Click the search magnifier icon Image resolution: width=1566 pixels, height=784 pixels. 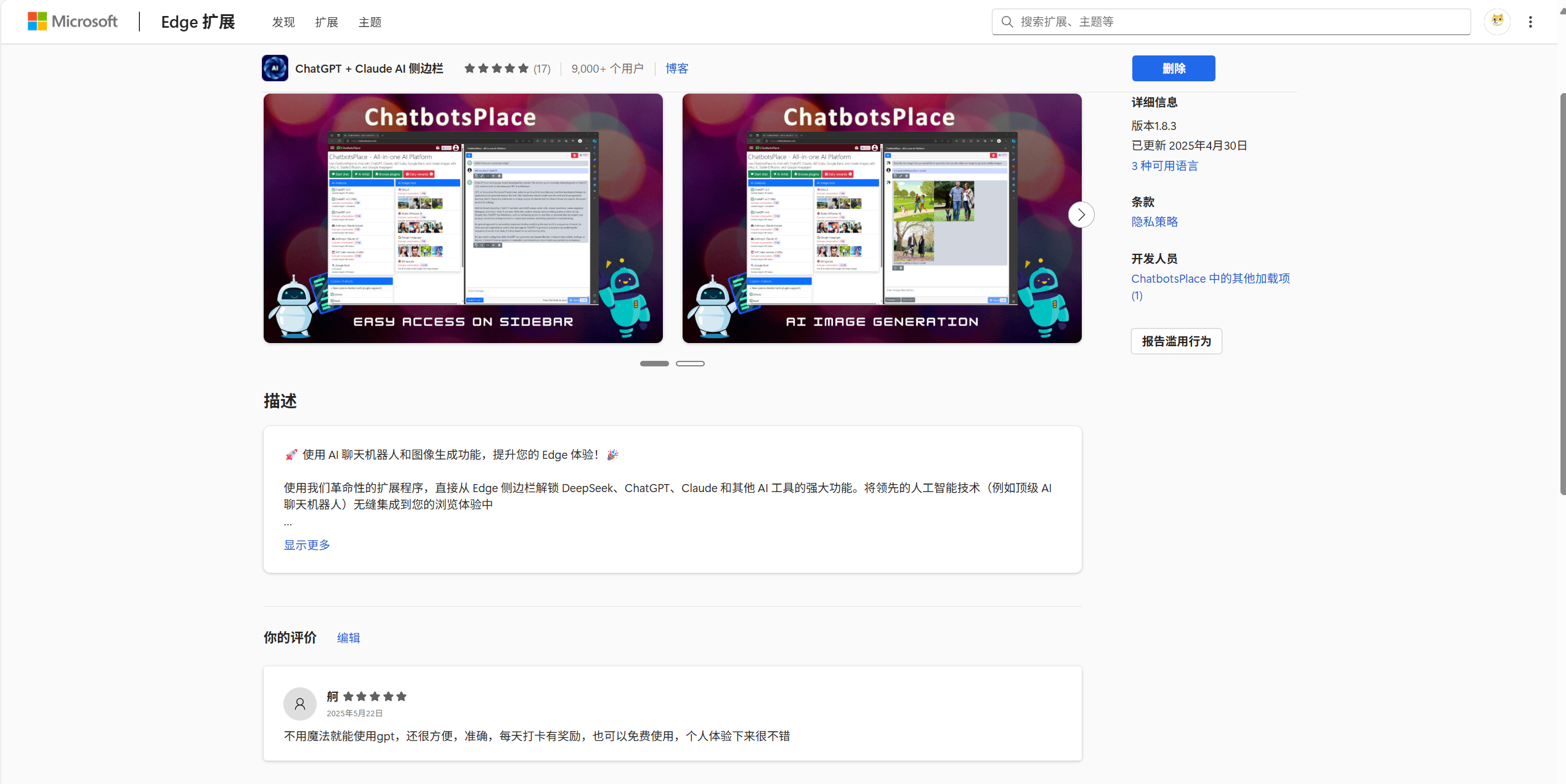click(1007, 21)
